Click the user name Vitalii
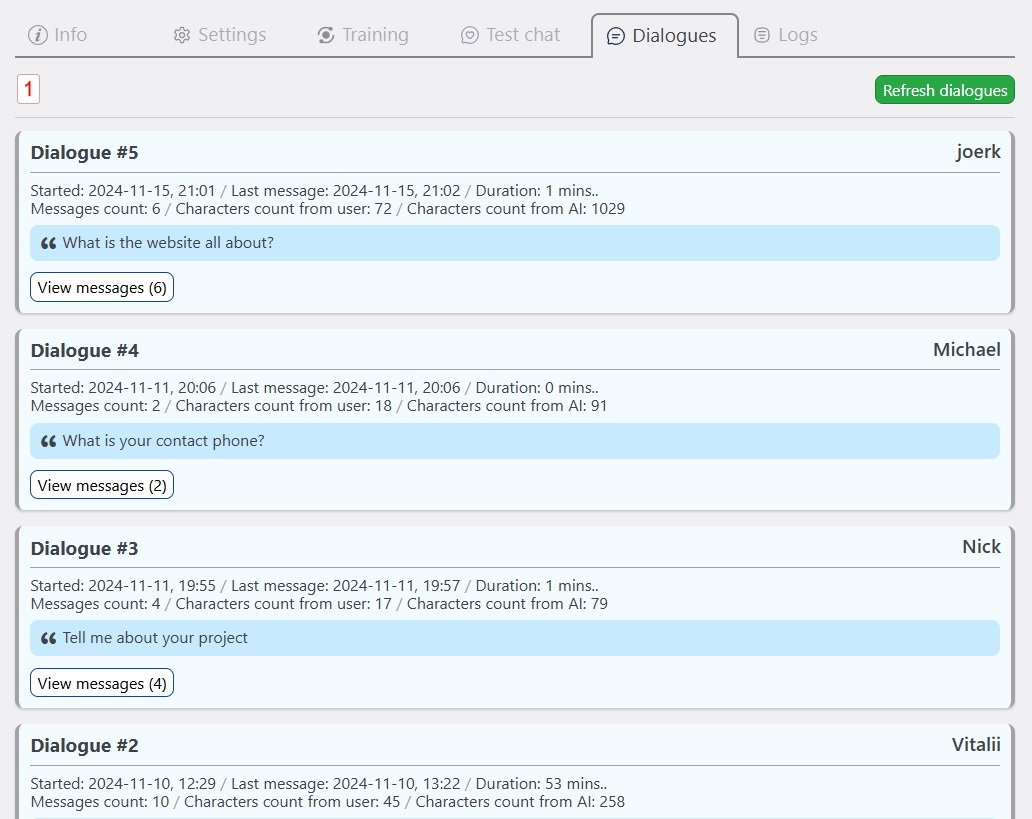This screenshot has height=819, width=1032. pos(976,745)
